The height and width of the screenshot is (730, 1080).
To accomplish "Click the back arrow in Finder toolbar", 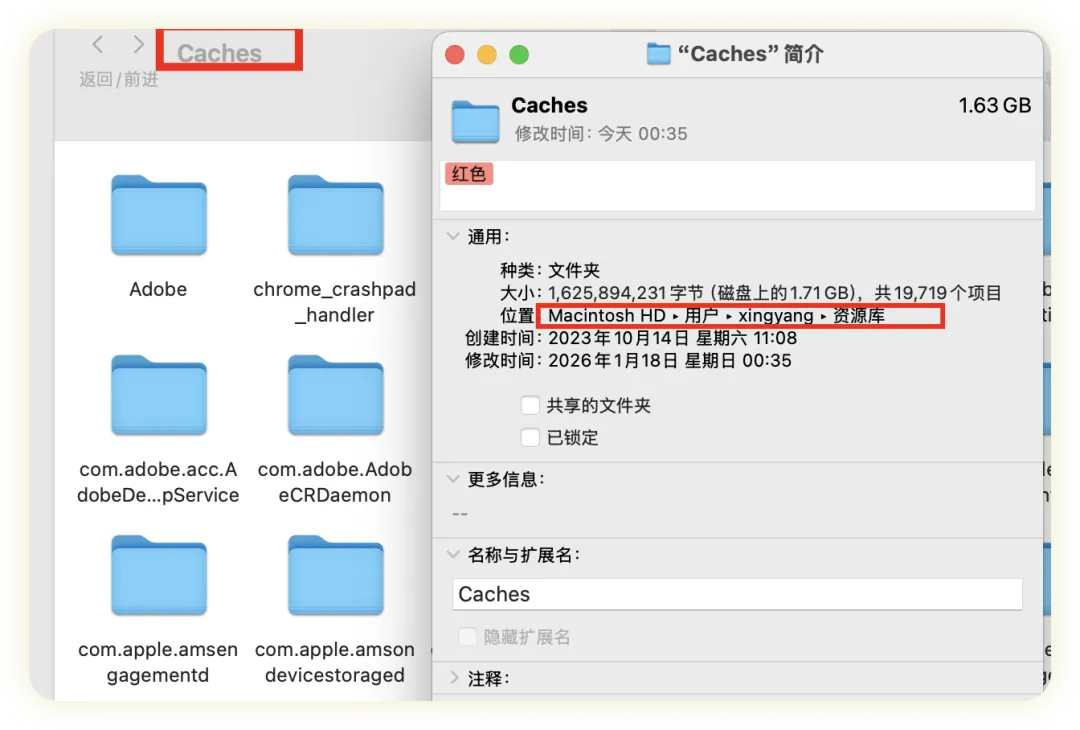I will pyautogui.click(x=98, y=45).
